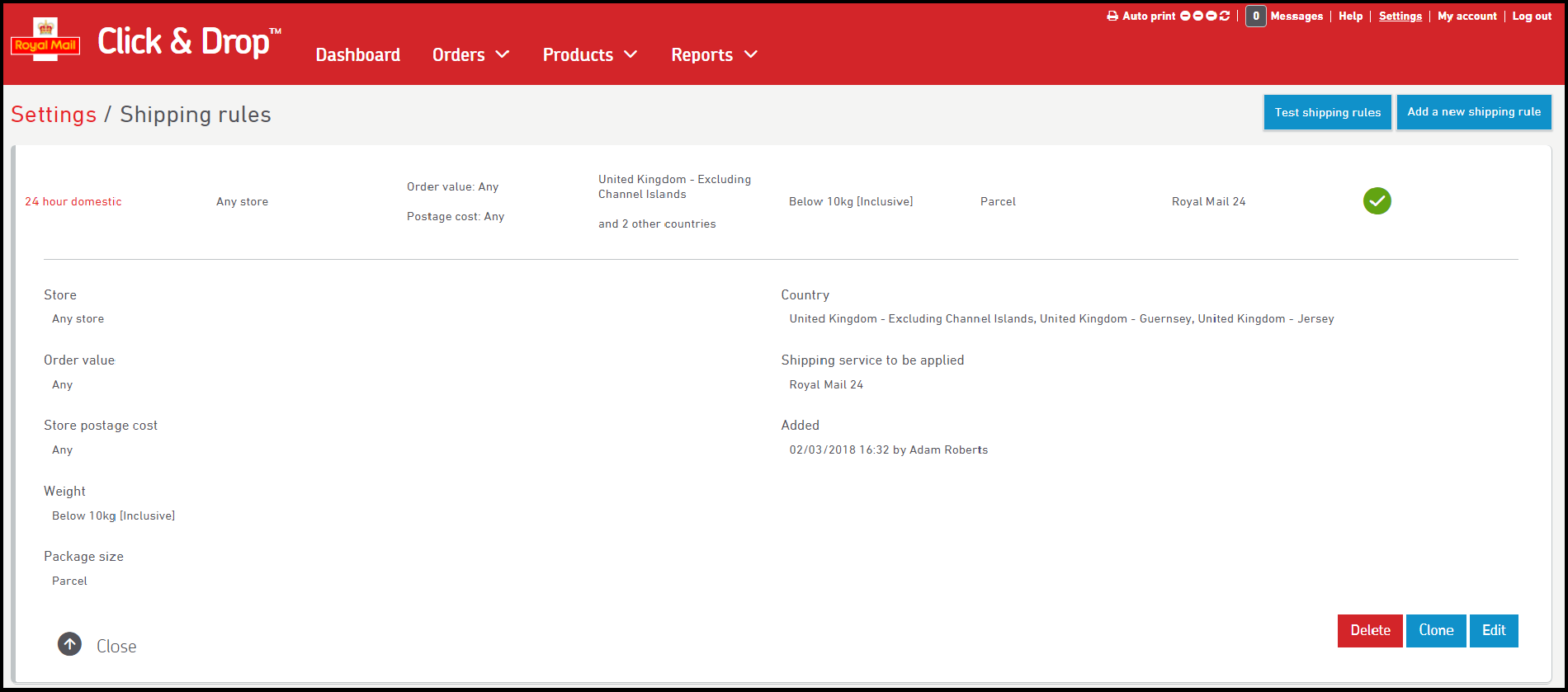Clone this shipping rule
This screenshot has width=1568, height=692.
[x=1436, y=631]
